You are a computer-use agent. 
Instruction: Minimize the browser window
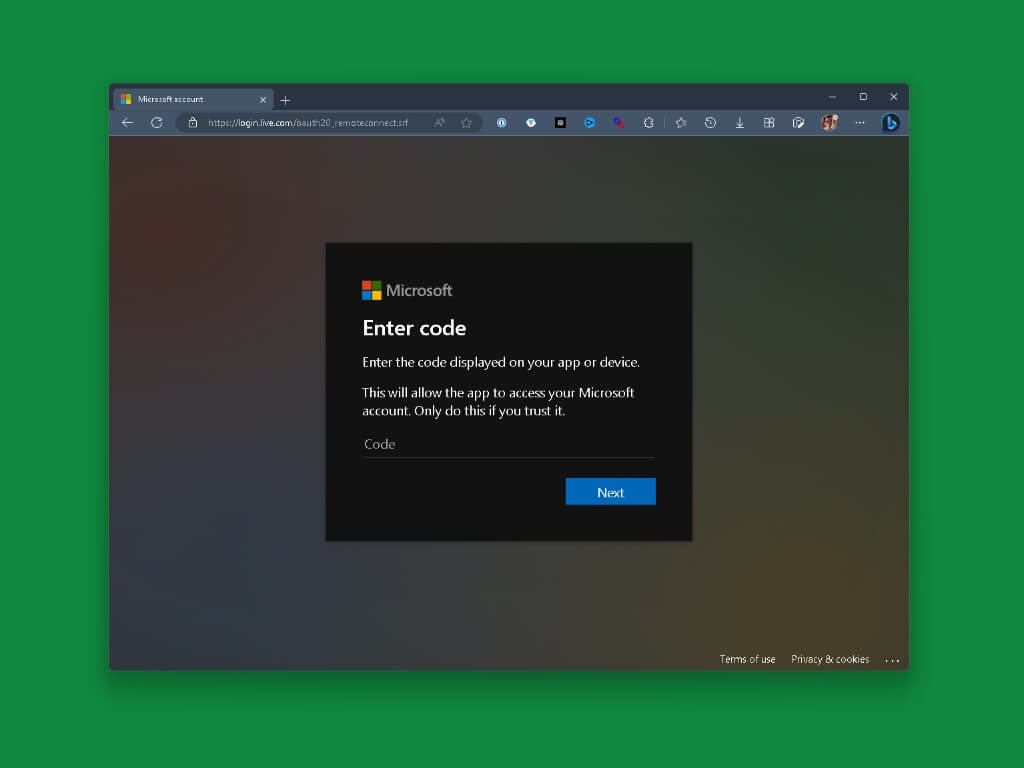tap(832, 97)
